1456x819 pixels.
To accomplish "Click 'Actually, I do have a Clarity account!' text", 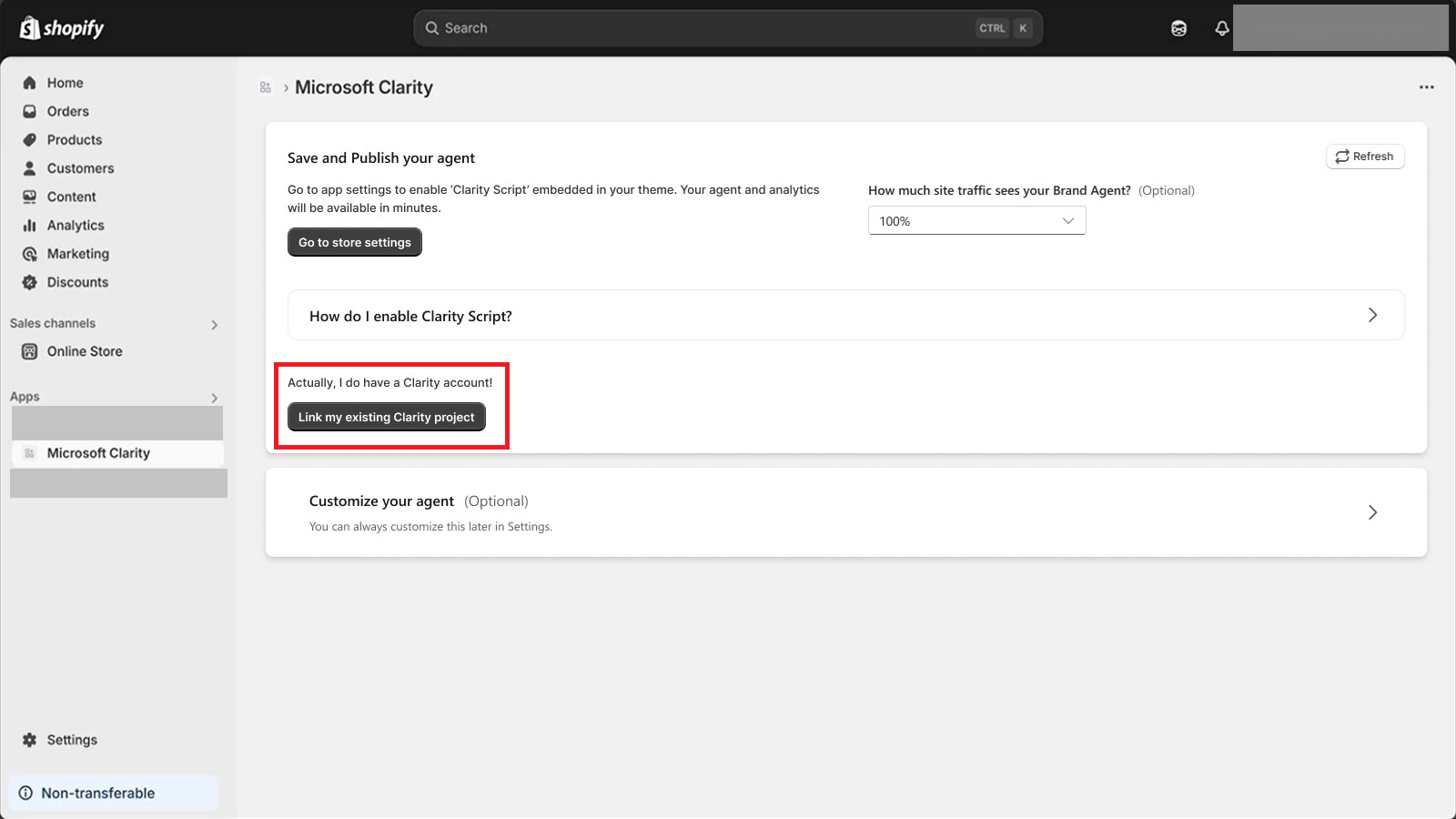I will [x=389, y=382].
